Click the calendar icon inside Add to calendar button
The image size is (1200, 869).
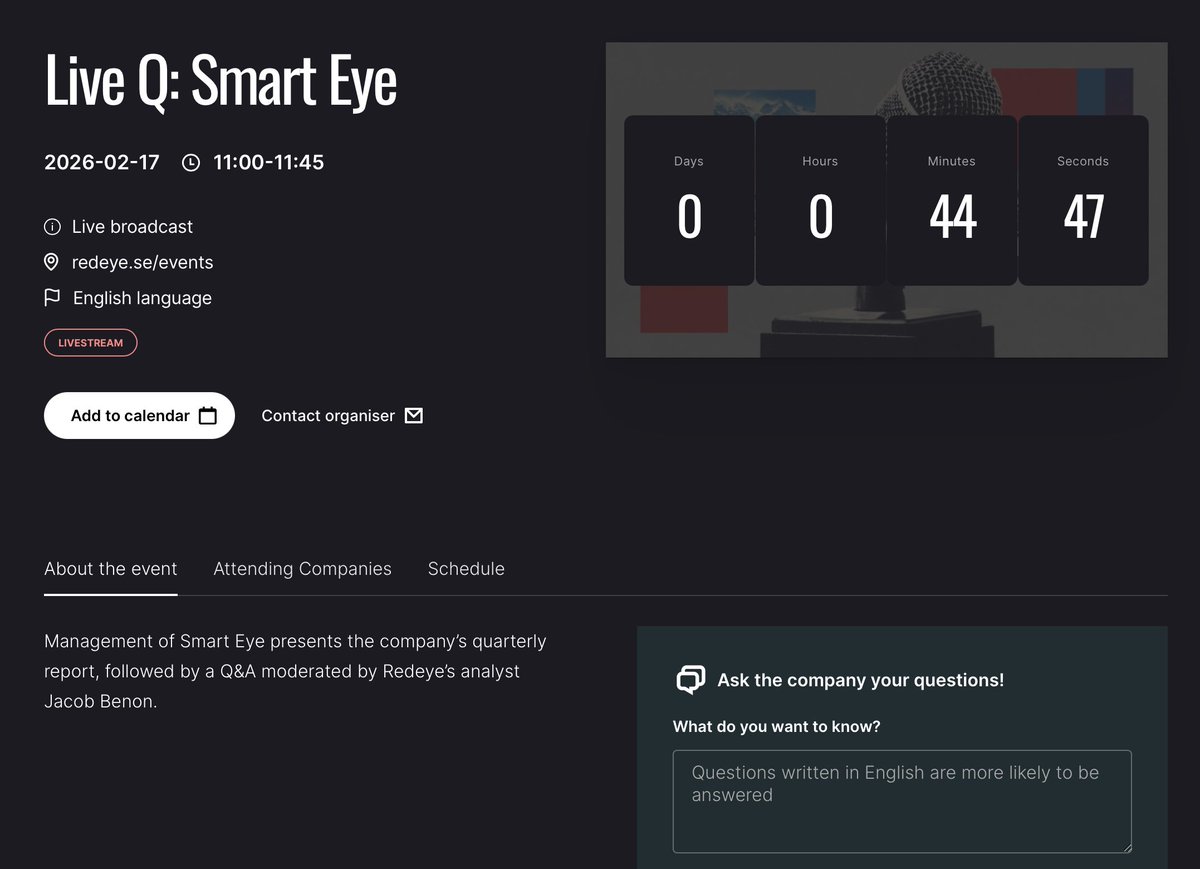(207, 415)
